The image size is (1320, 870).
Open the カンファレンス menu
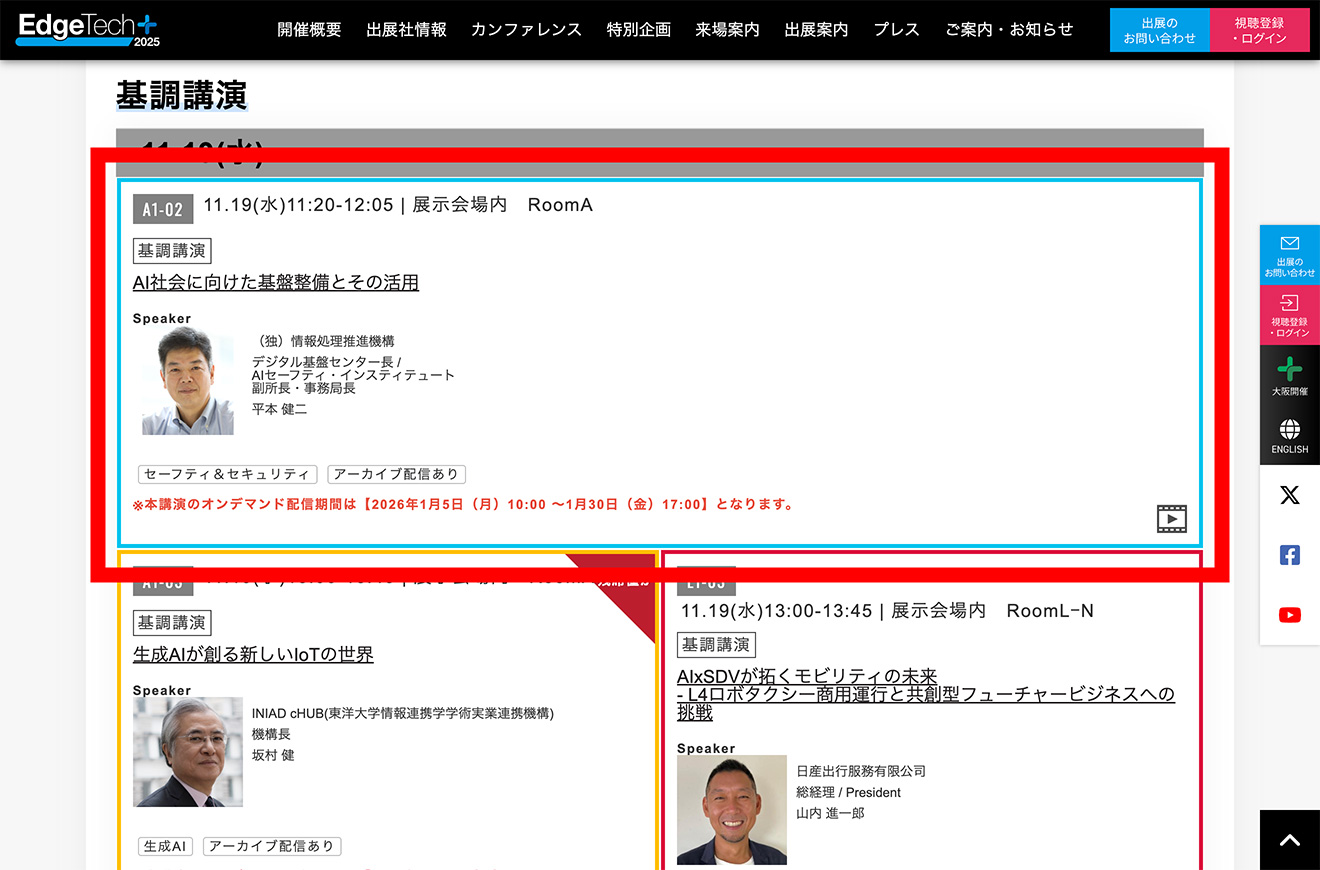tap(526, 30)
